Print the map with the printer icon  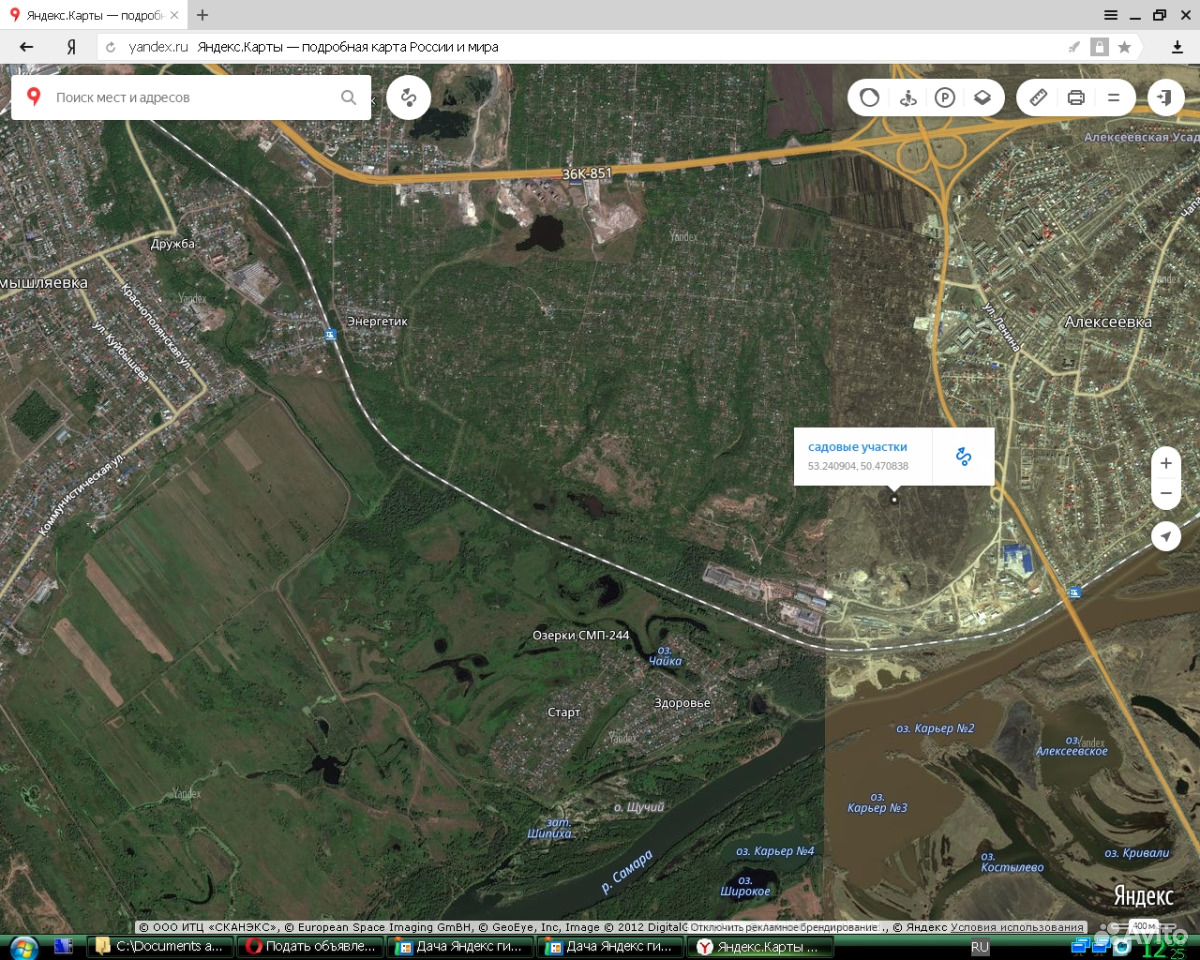tap(1076, 97)
